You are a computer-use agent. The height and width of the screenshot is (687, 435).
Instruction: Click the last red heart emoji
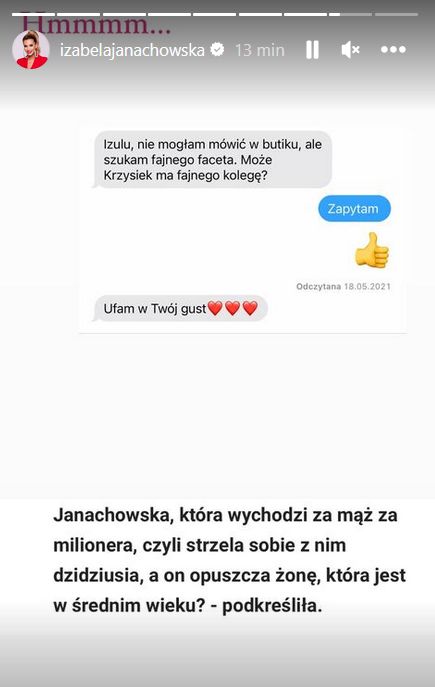pyautogui.click(x=250, y=308)
